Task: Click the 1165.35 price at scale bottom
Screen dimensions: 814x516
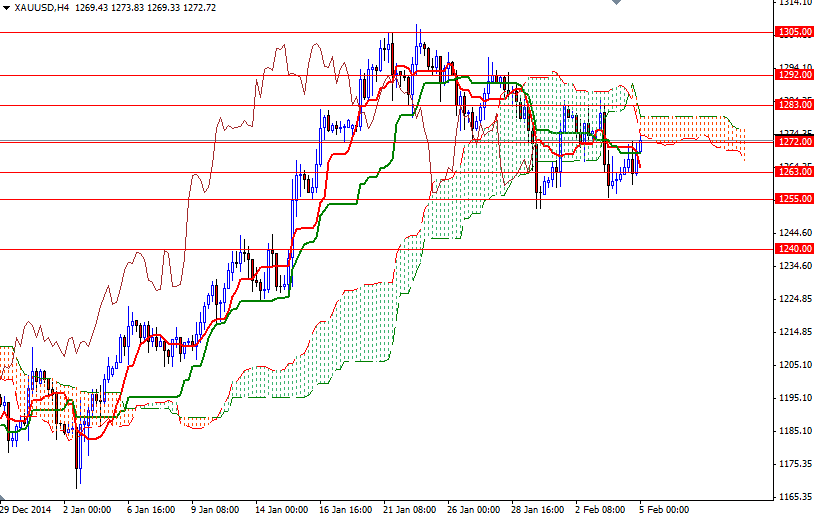Action: (794, 497)
